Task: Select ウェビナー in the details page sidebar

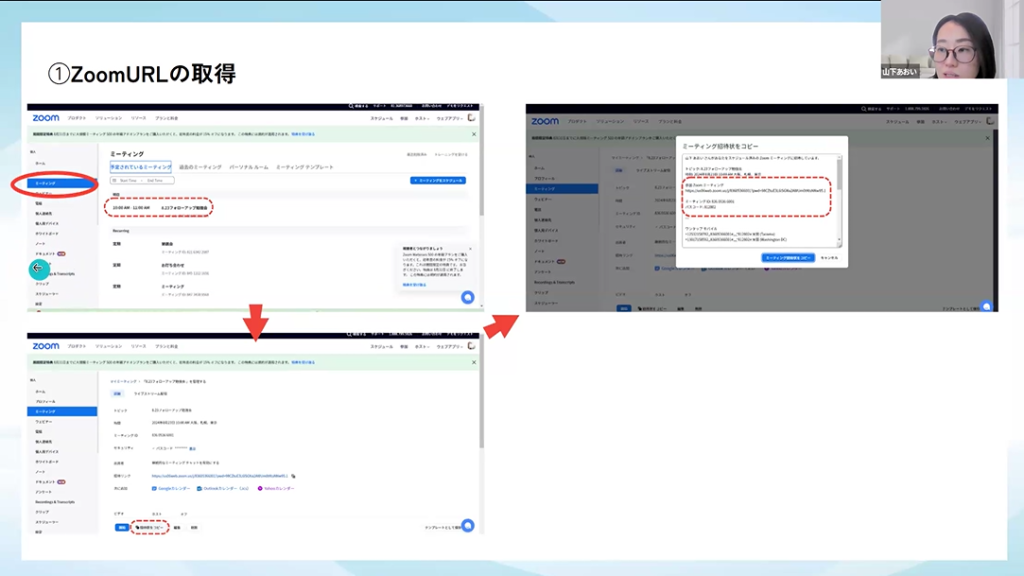Action: (x=44, y=422)
